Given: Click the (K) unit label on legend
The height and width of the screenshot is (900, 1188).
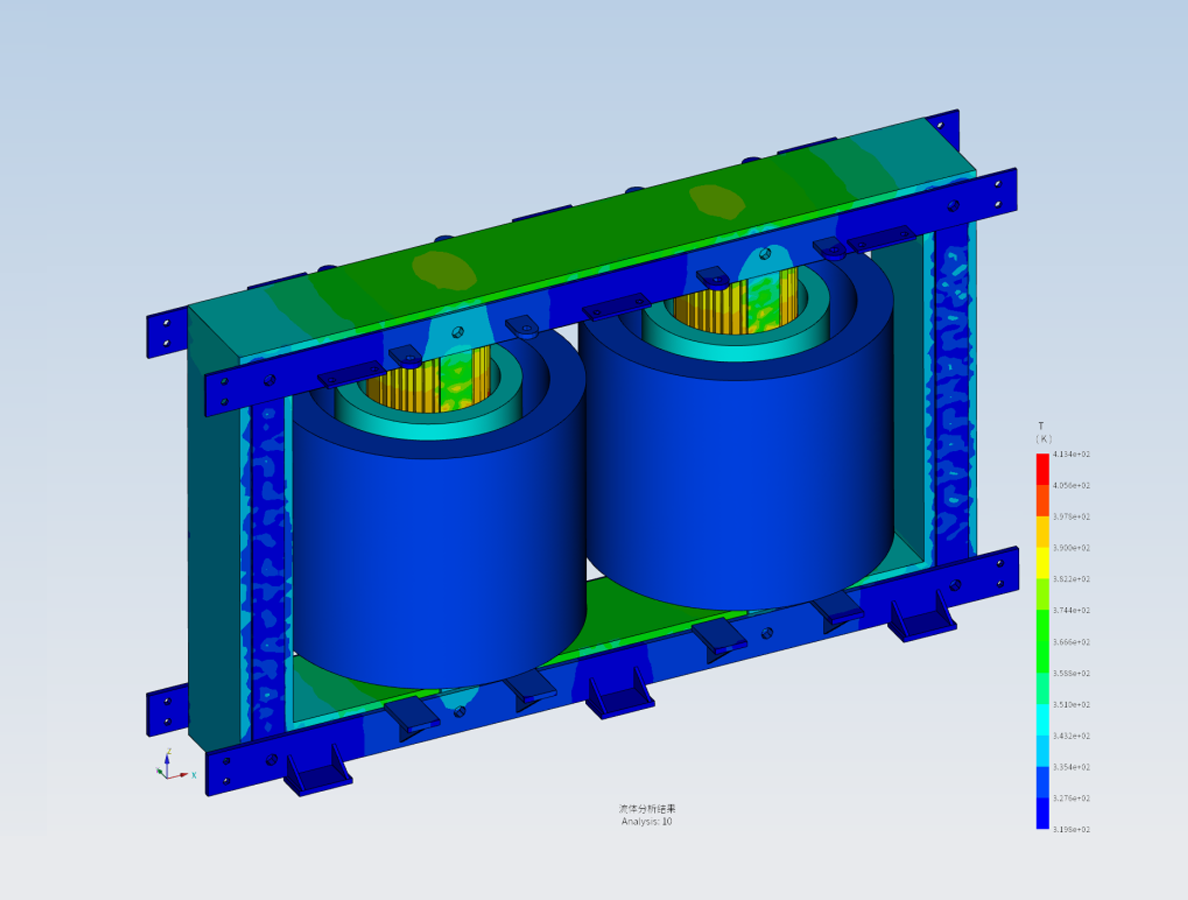Looking at the screenshot, I should coord(1043,439).
